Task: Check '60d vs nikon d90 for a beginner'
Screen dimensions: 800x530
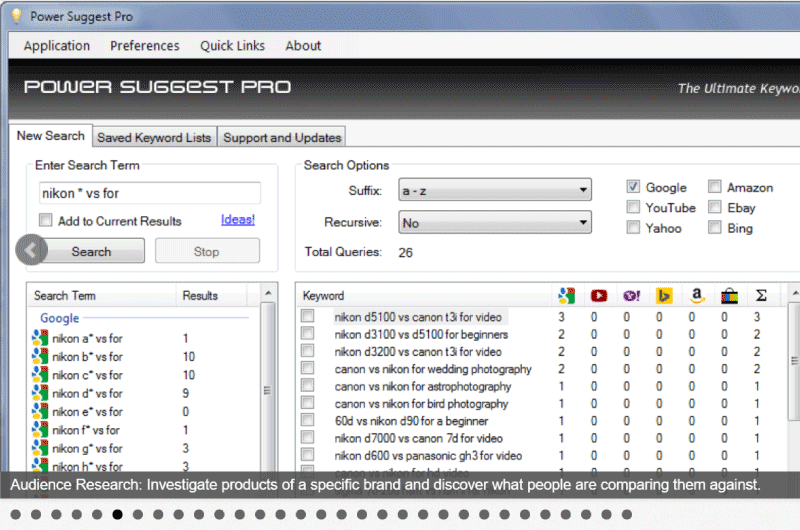Action: pos(307,420)
